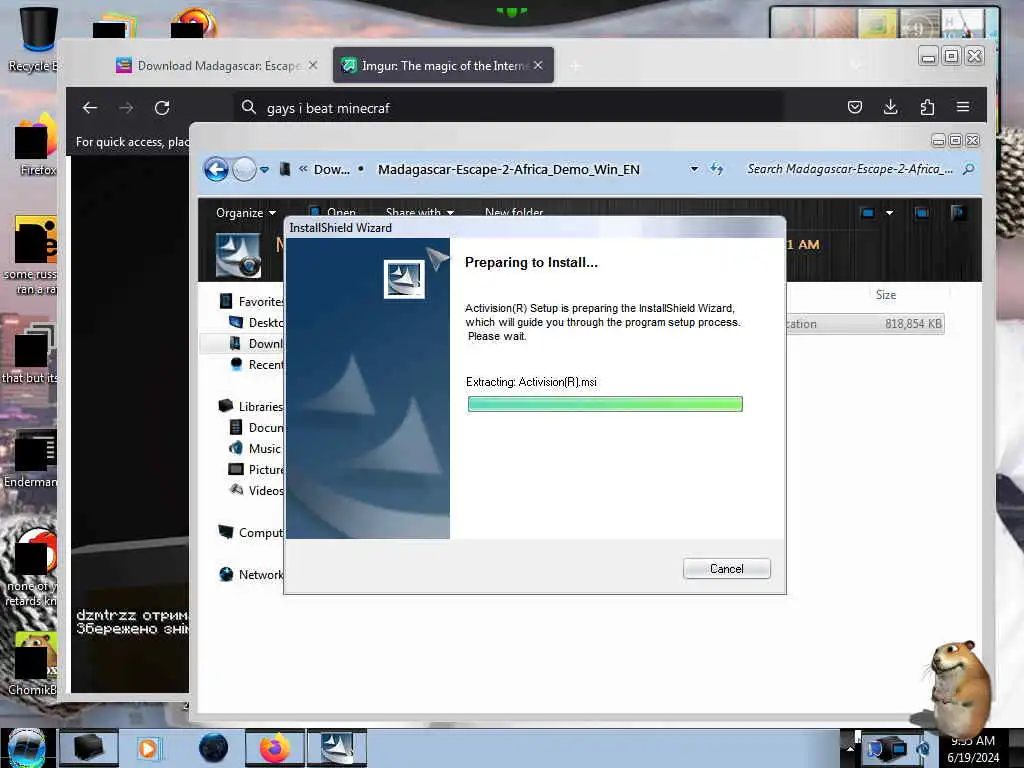Open Documents library in navigation pane
Image resolution: width=1024 pixels, height=768 pixels.
click(257, 427)
